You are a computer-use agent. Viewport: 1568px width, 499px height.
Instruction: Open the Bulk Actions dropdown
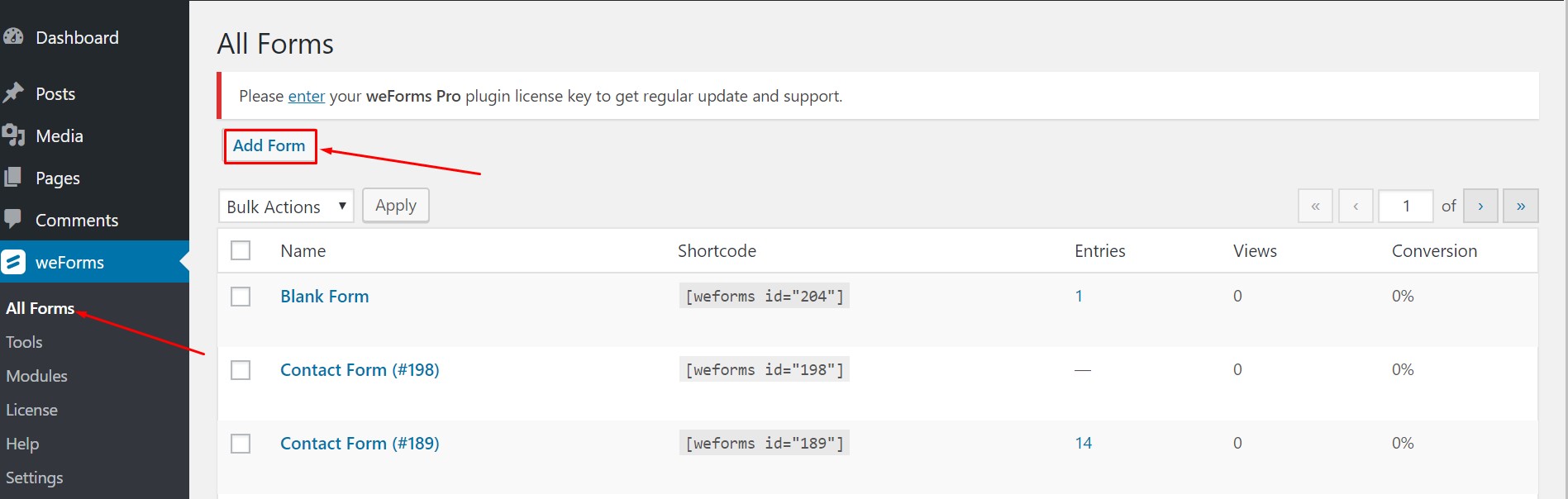[x=286, y=207]
